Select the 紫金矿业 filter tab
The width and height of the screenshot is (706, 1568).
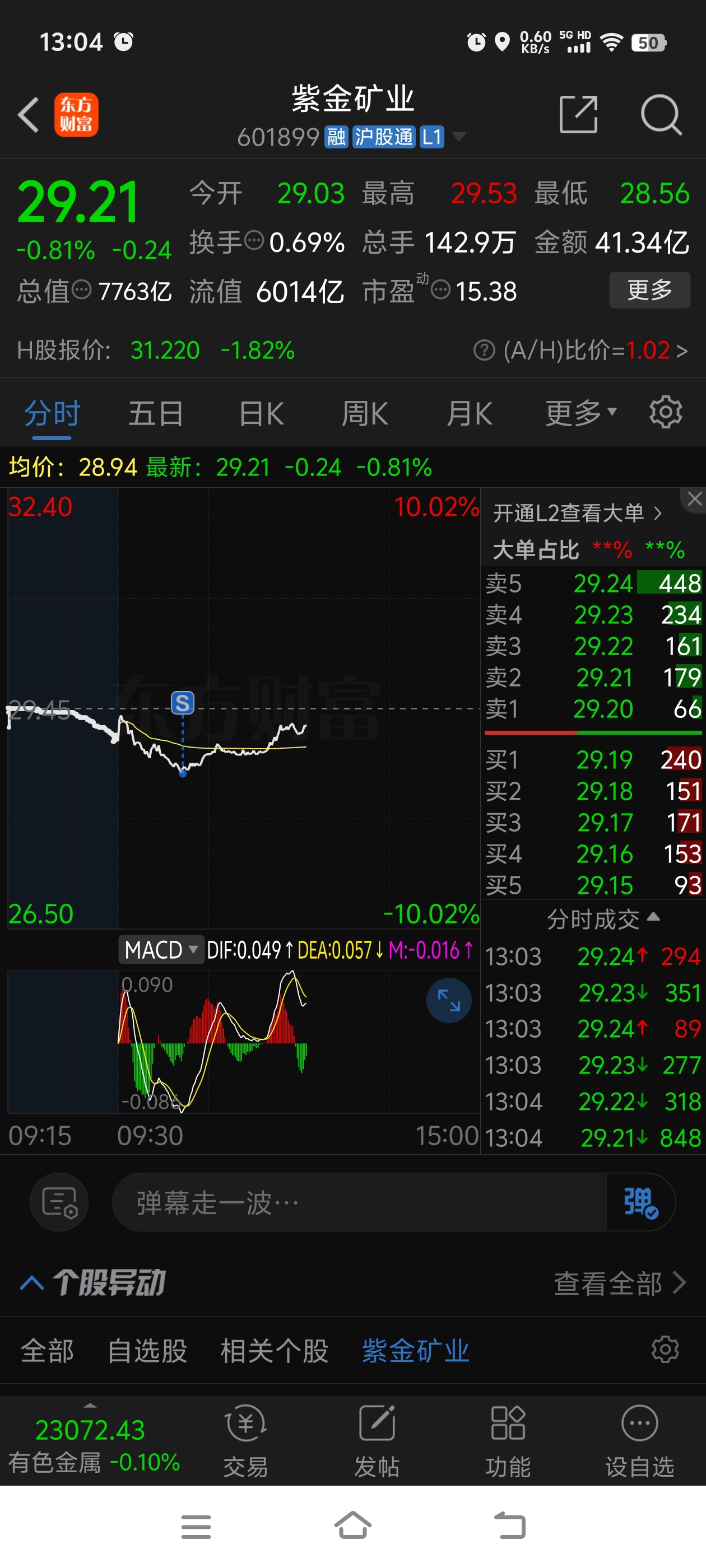click(416, 1351)
